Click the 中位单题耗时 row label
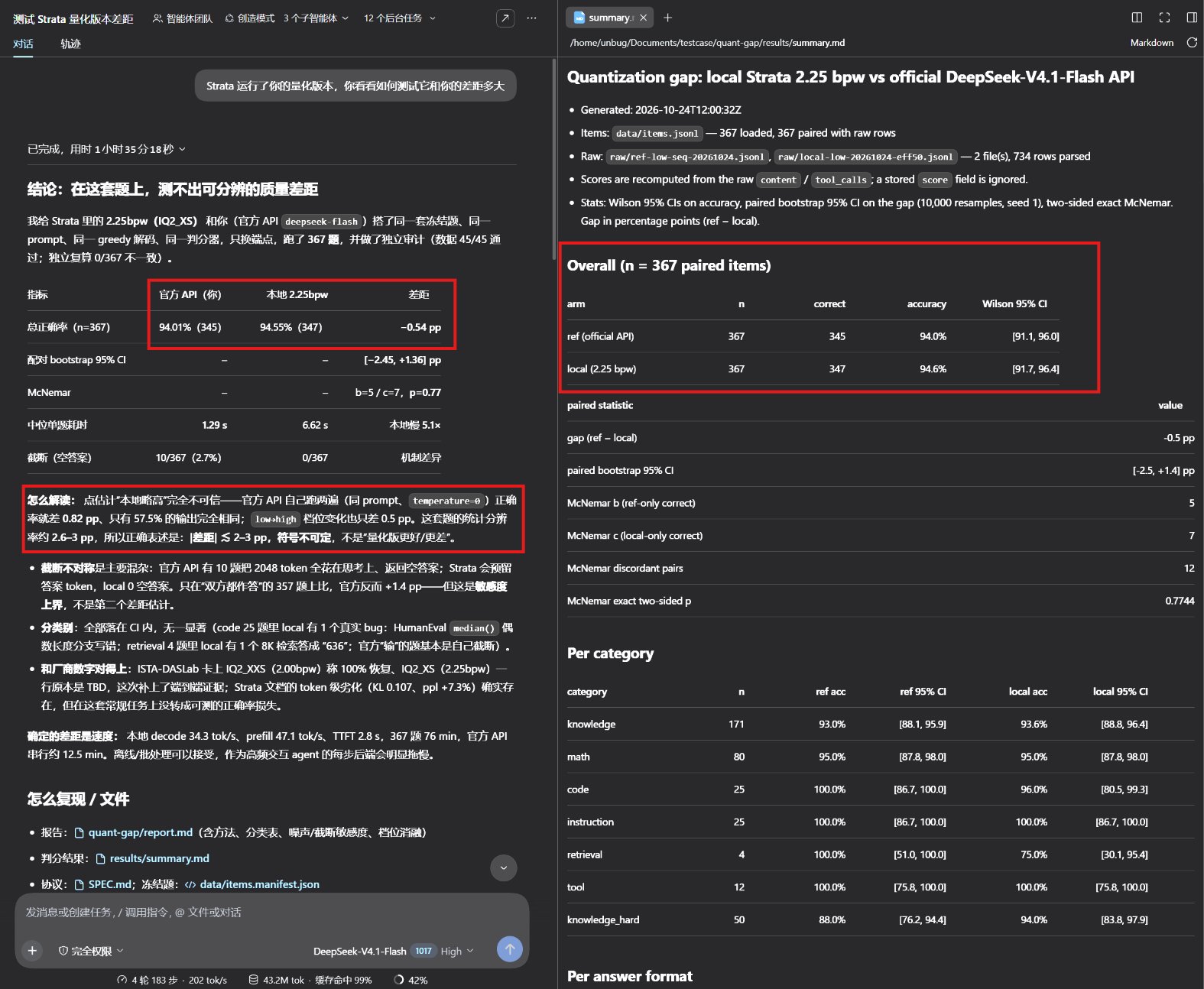 (x=57, y=425)
